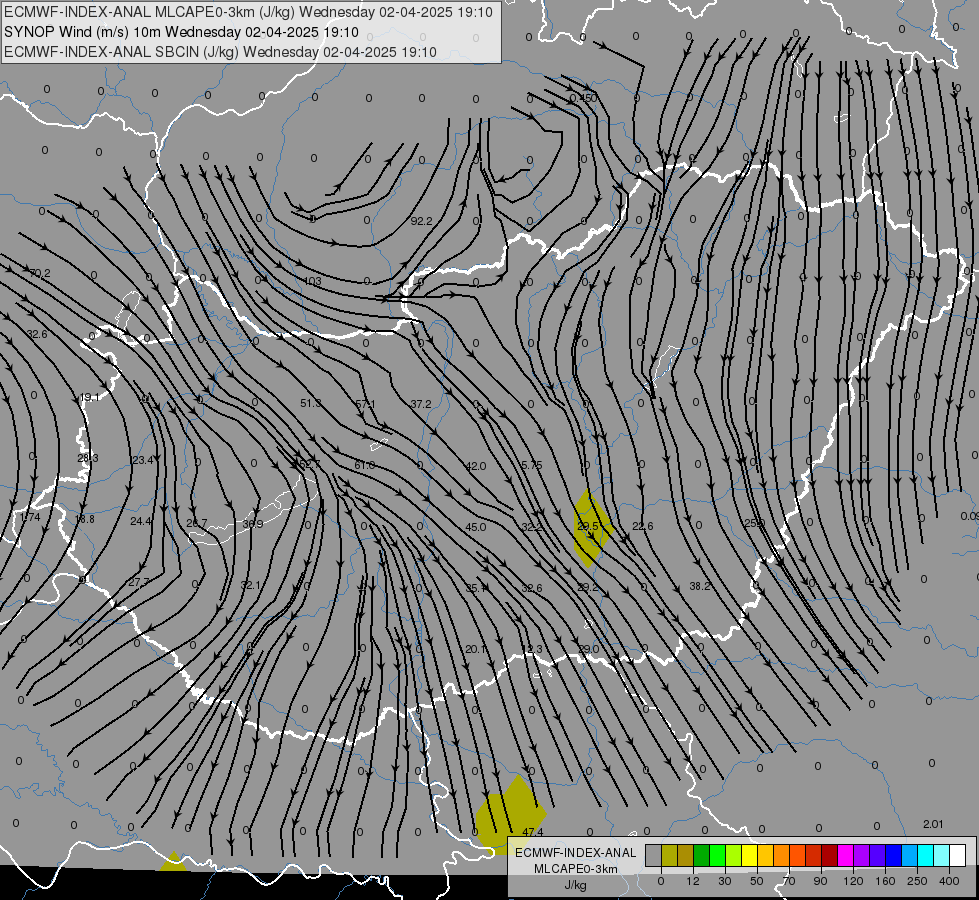
Task: Select the white swatch at the scale end
Action: [x=958, y=855]
